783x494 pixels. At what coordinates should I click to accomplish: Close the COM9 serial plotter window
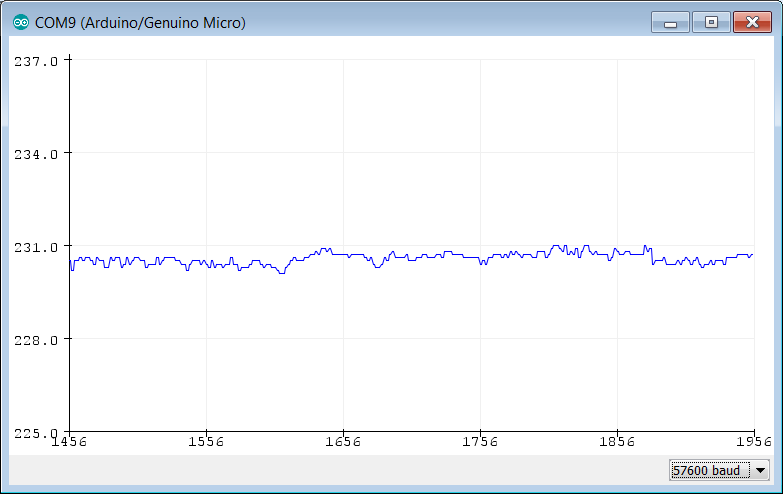click(x=752, y=22)
